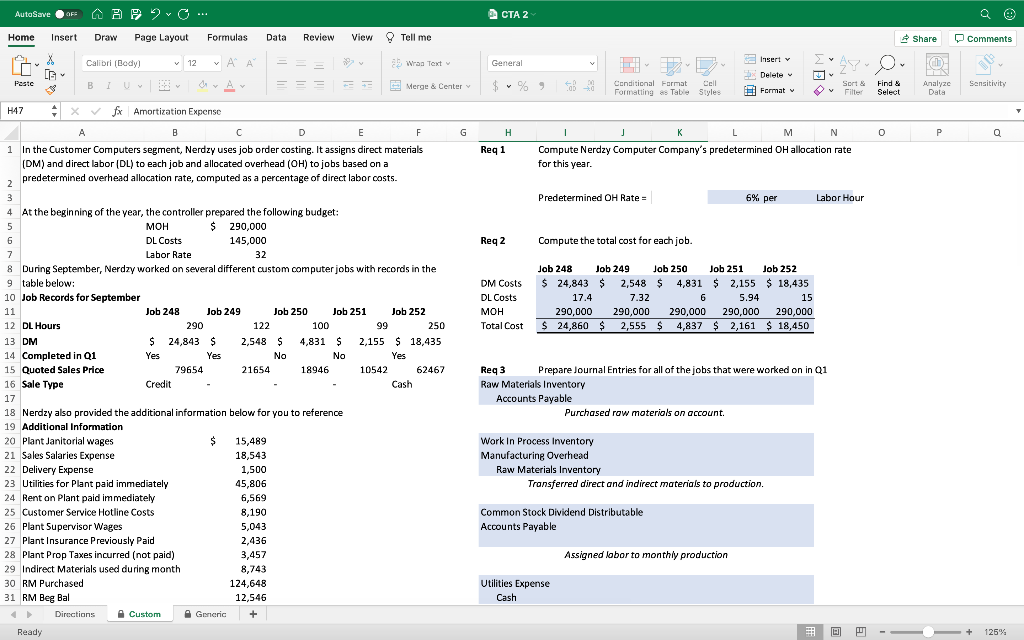Increase font size with the larger A icon
This screenshot has width=1024, height=640.
(231, 63)
